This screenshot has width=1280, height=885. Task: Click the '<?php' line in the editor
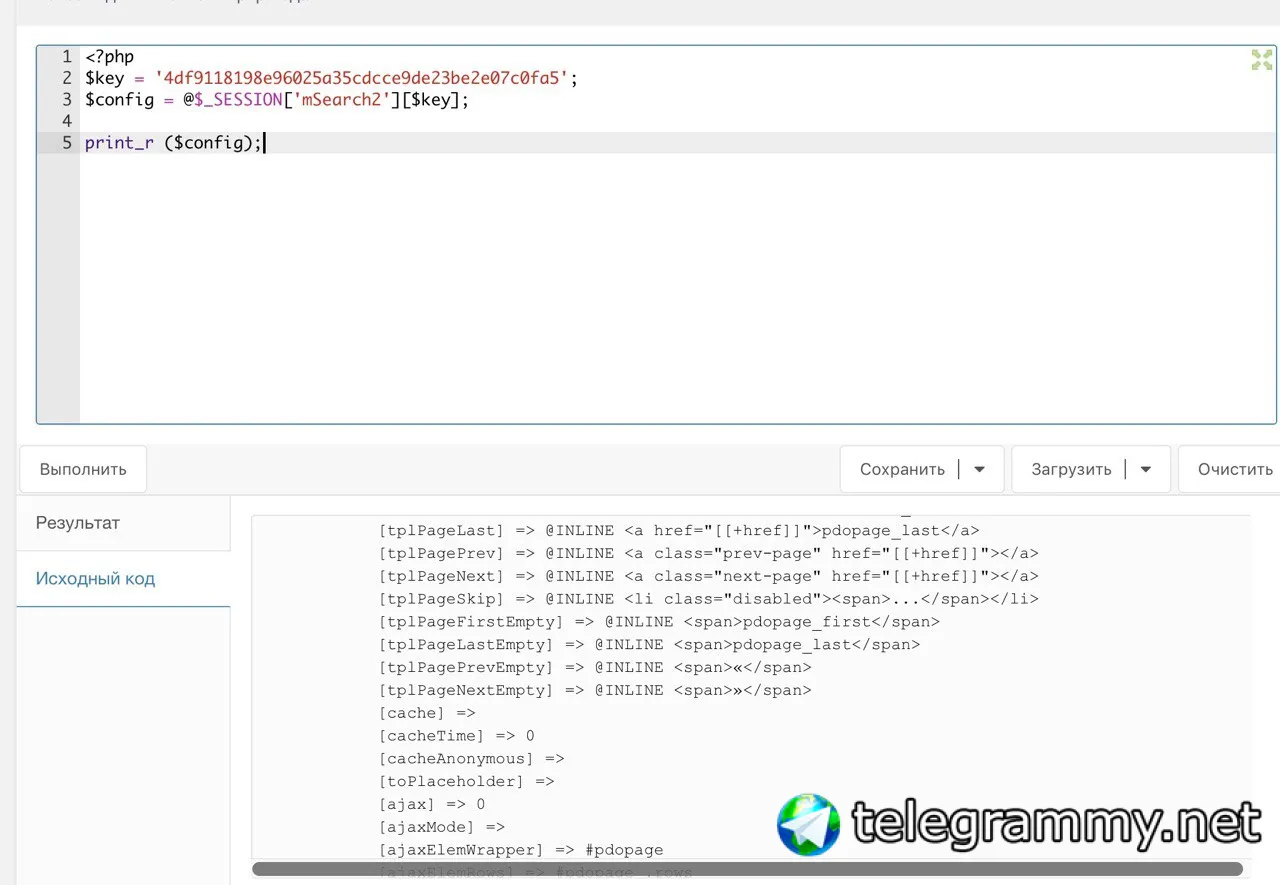(109, 57)
